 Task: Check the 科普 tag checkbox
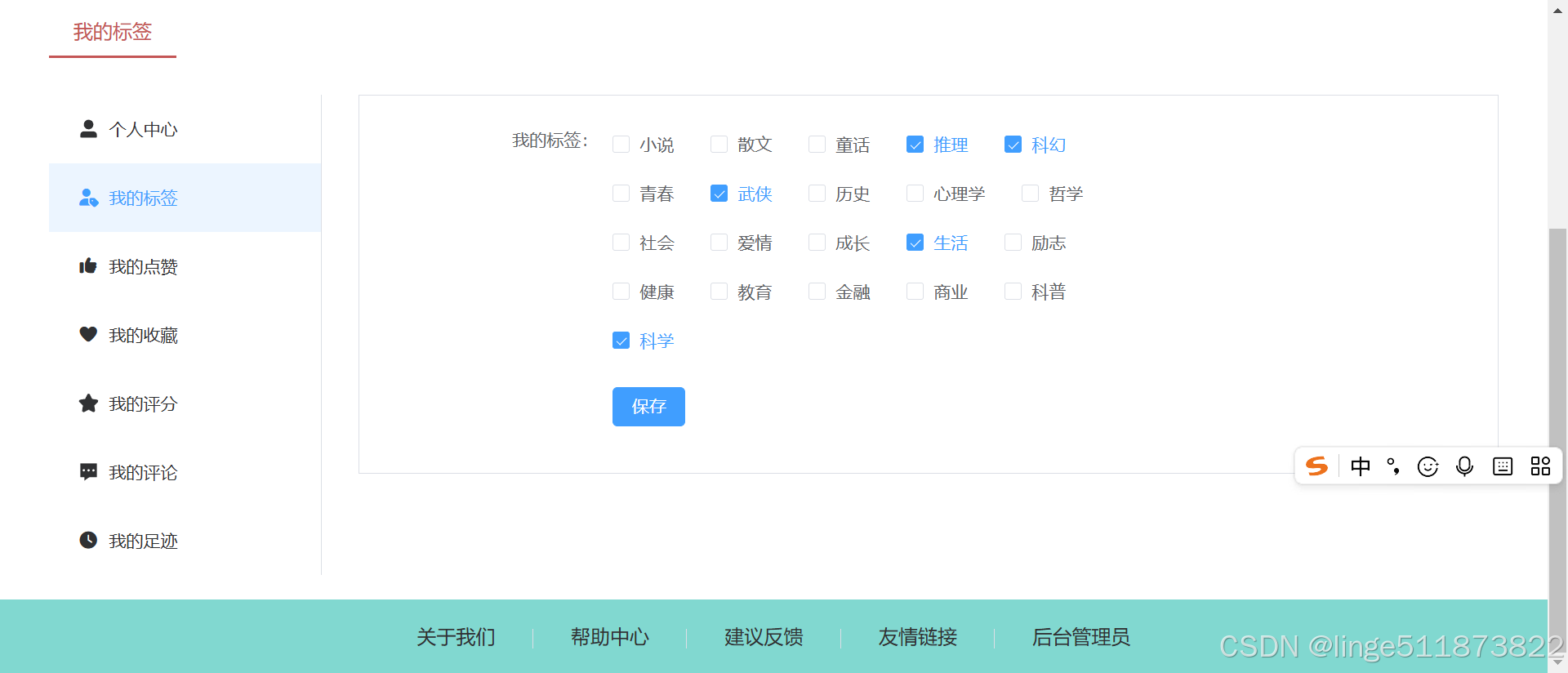coord(1013,292)
